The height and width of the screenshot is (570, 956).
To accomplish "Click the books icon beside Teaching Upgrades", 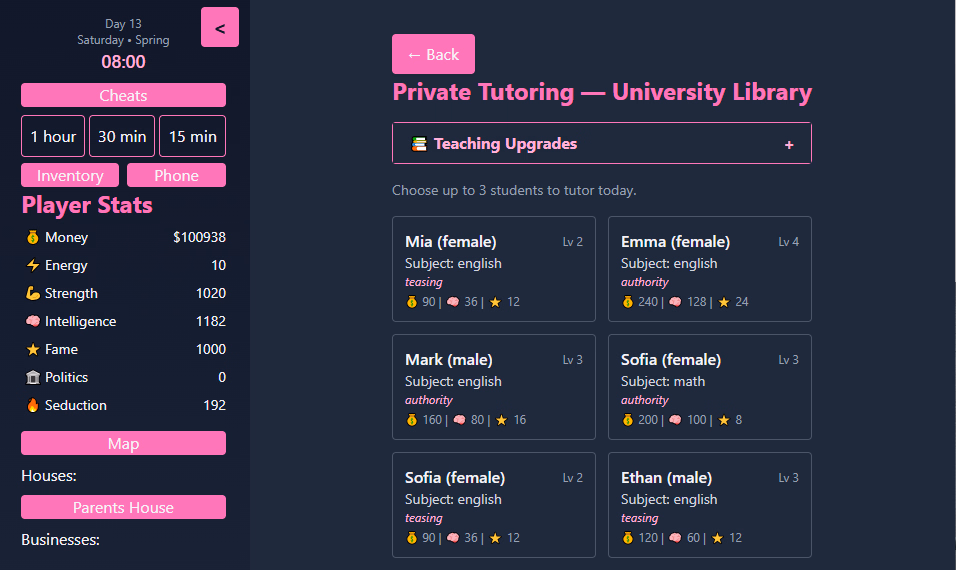I will click(x=419, y=144).
